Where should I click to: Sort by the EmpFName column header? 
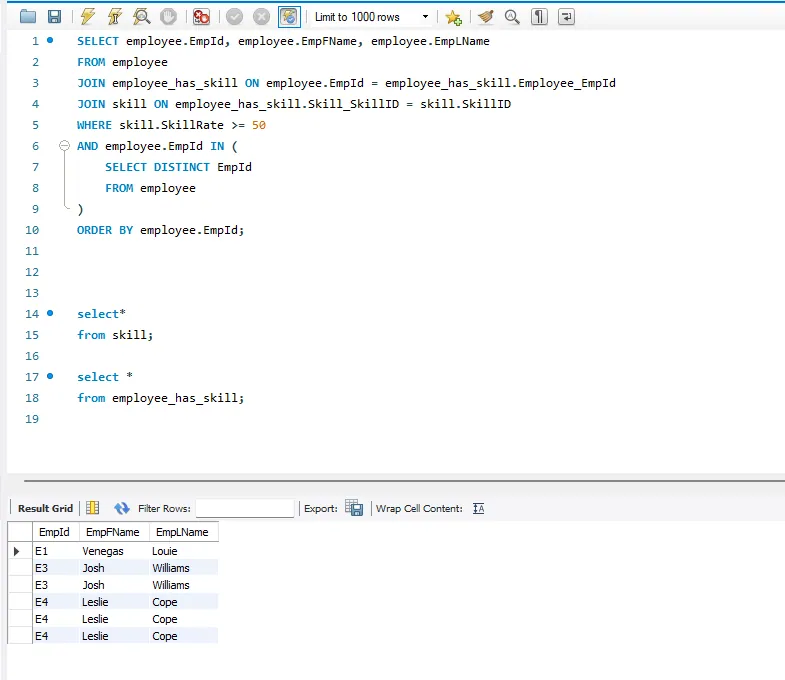pos(114,532)
